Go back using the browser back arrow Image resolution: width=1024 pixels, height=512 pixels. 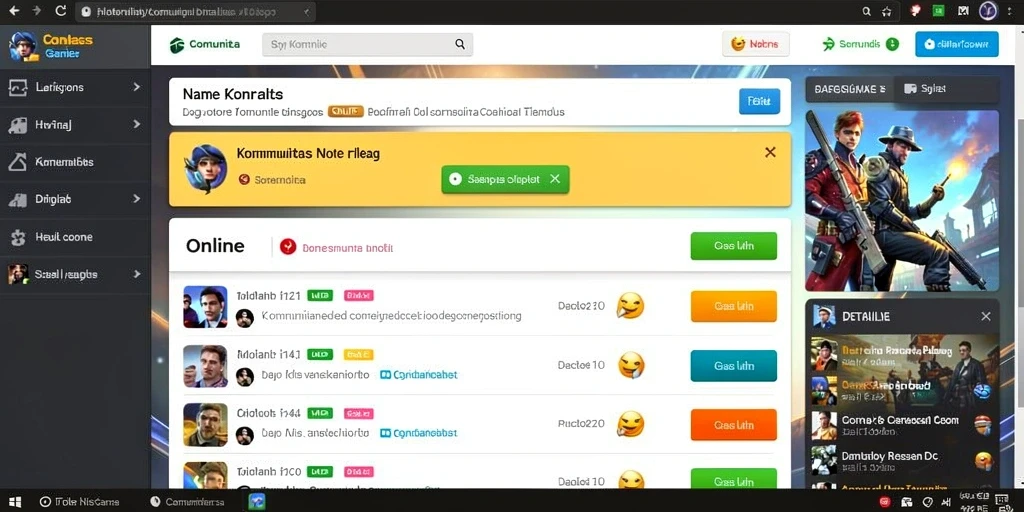pyautogui.click(x=14, y=11)
